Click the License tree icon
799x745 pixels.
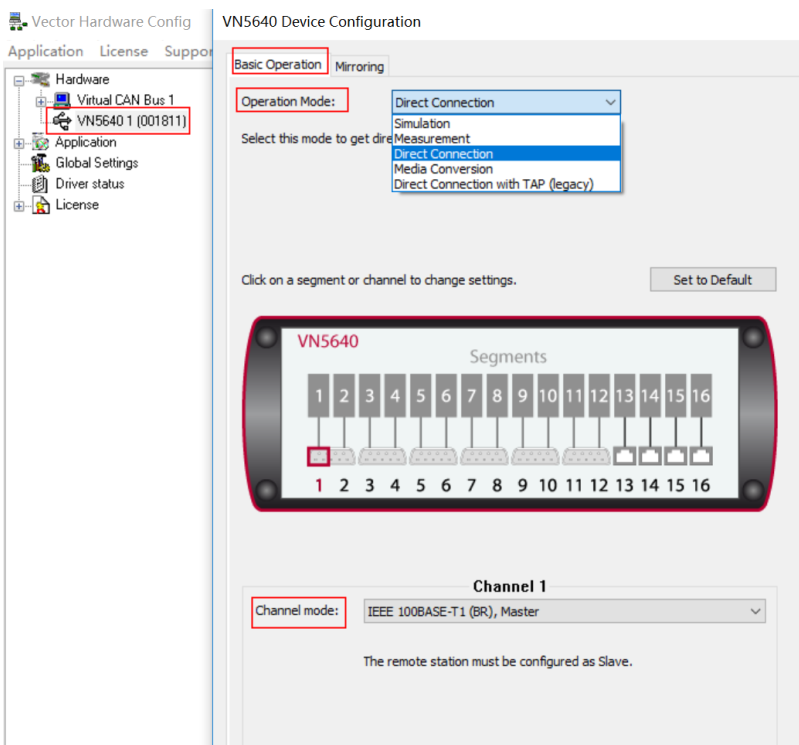pos(41,205)
